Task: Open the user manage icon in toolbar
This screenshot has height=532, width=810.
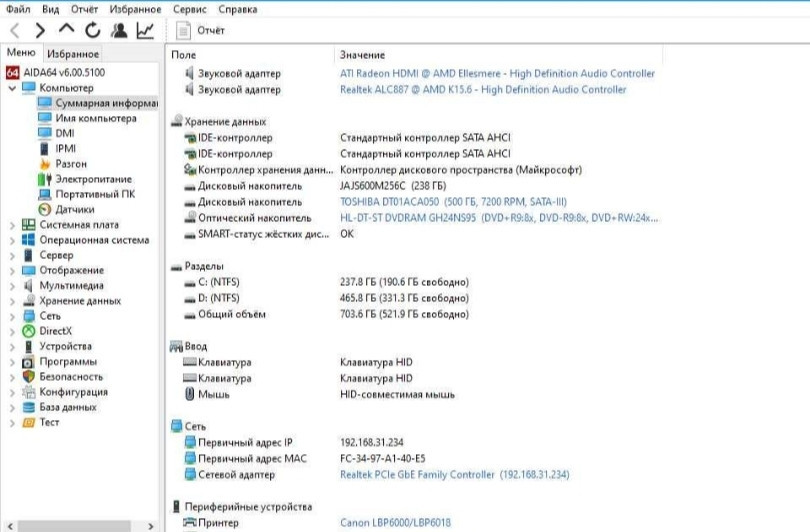Action: point(119,31)
